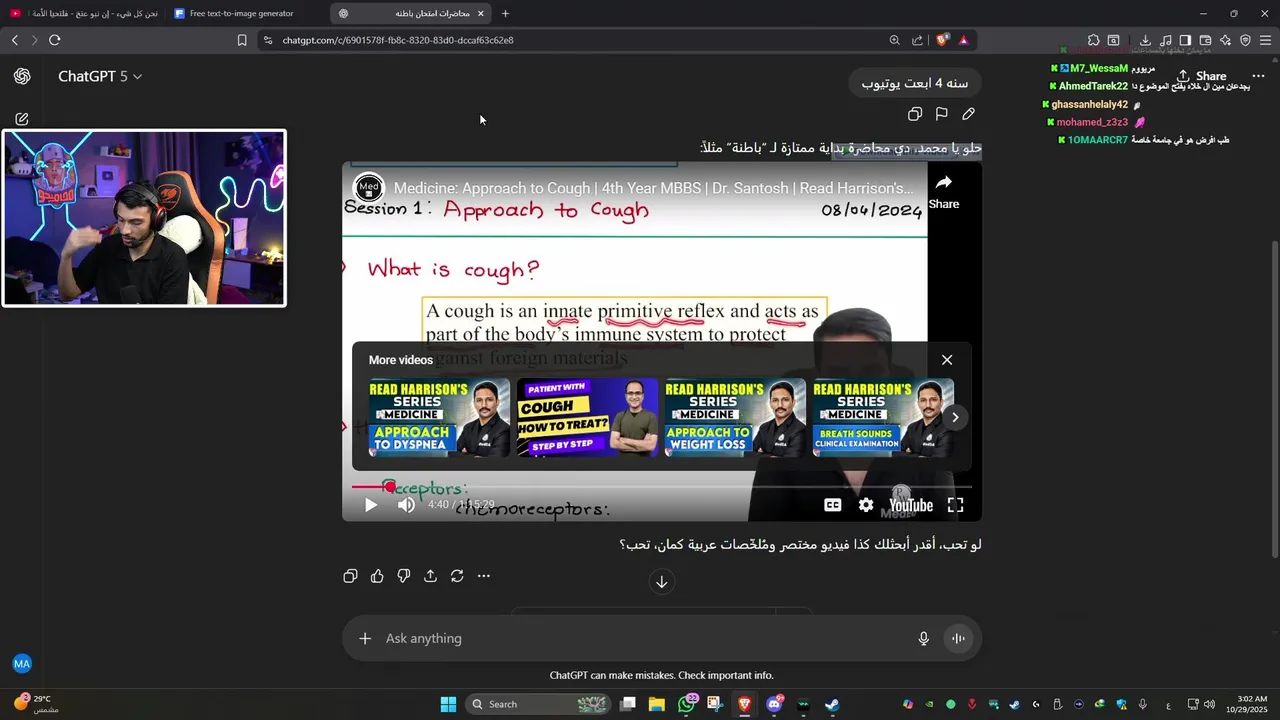Click the YouTube logo in the player
This screenshot has width=1280, height=720.
point(911,505)
